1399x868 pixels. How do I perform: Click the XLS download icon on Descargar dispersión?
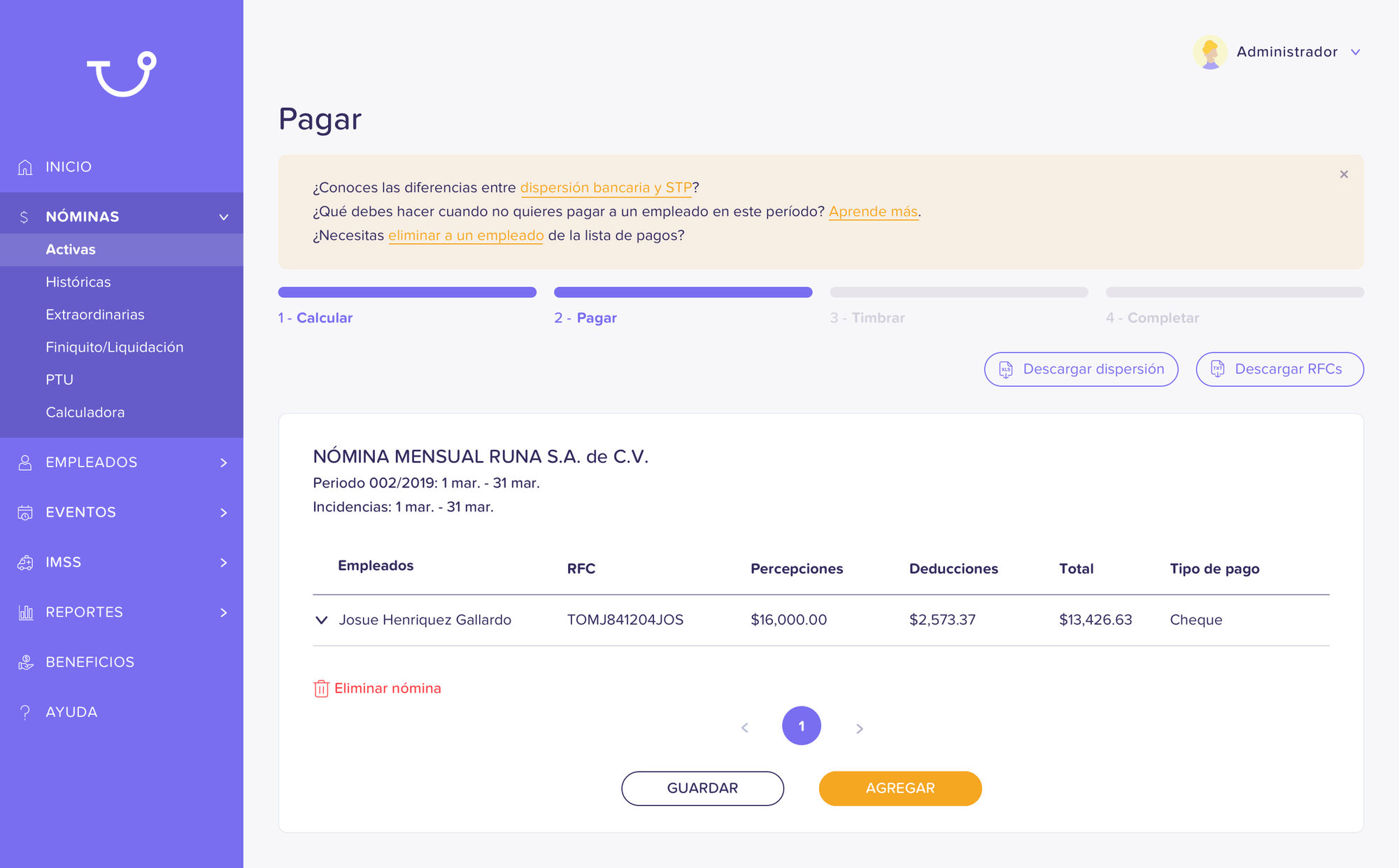(1006, 369)
